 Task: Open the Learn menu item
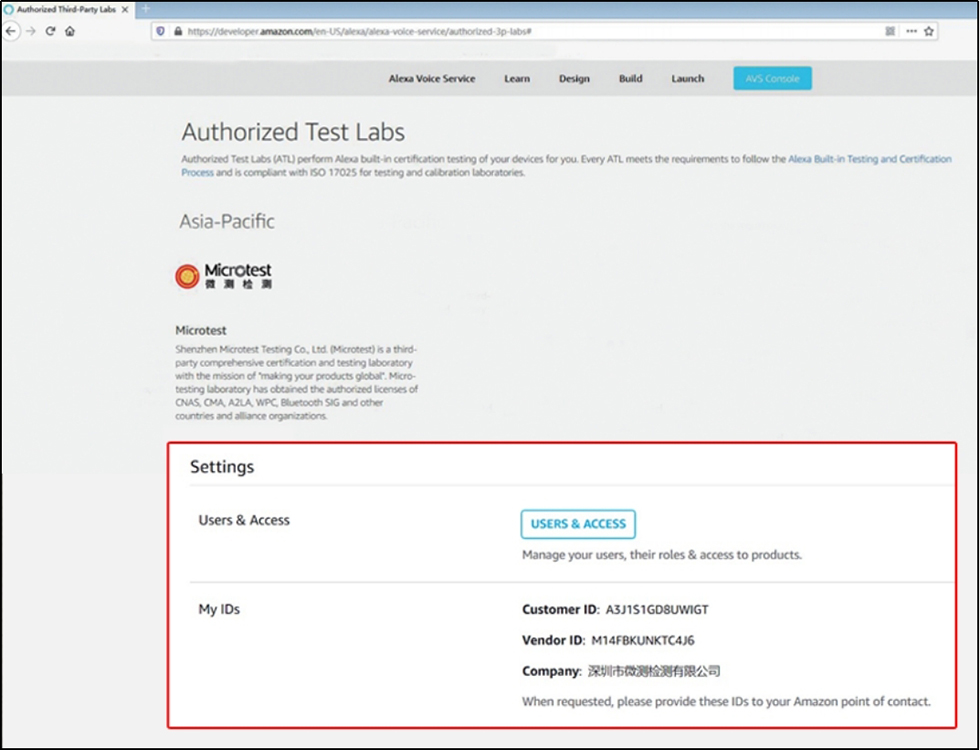[517, 79]
